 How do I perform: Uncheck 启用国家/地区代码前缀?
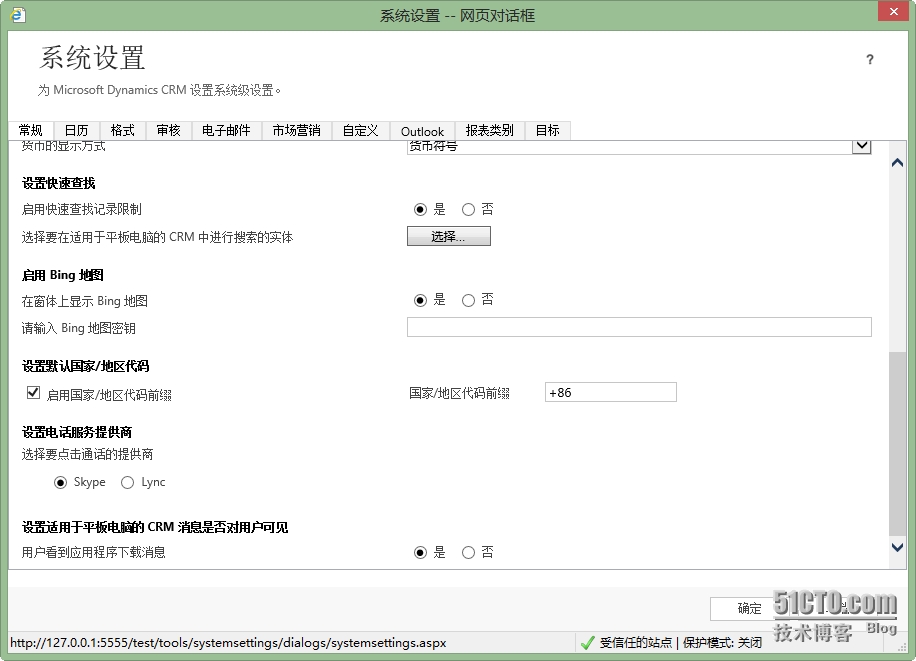pos(34,391)
